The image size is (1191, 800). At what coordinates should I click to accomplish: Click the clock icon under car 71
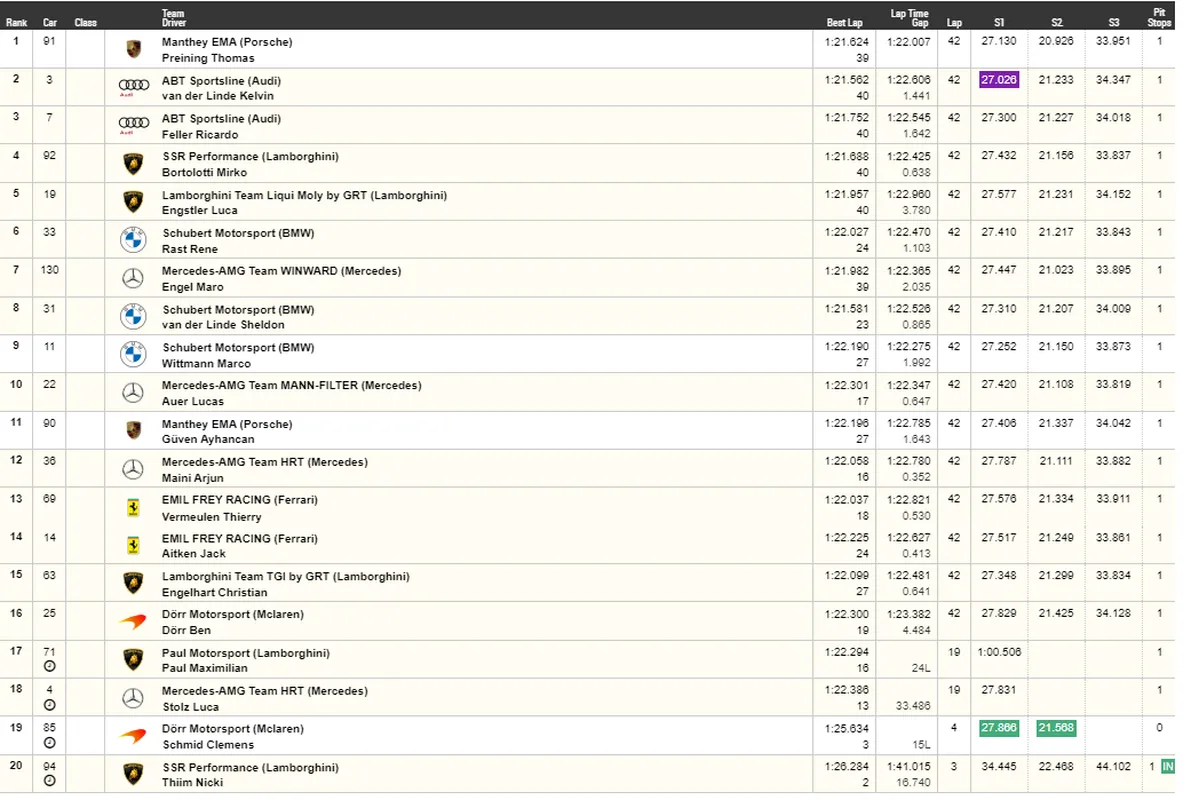(50, 667)
